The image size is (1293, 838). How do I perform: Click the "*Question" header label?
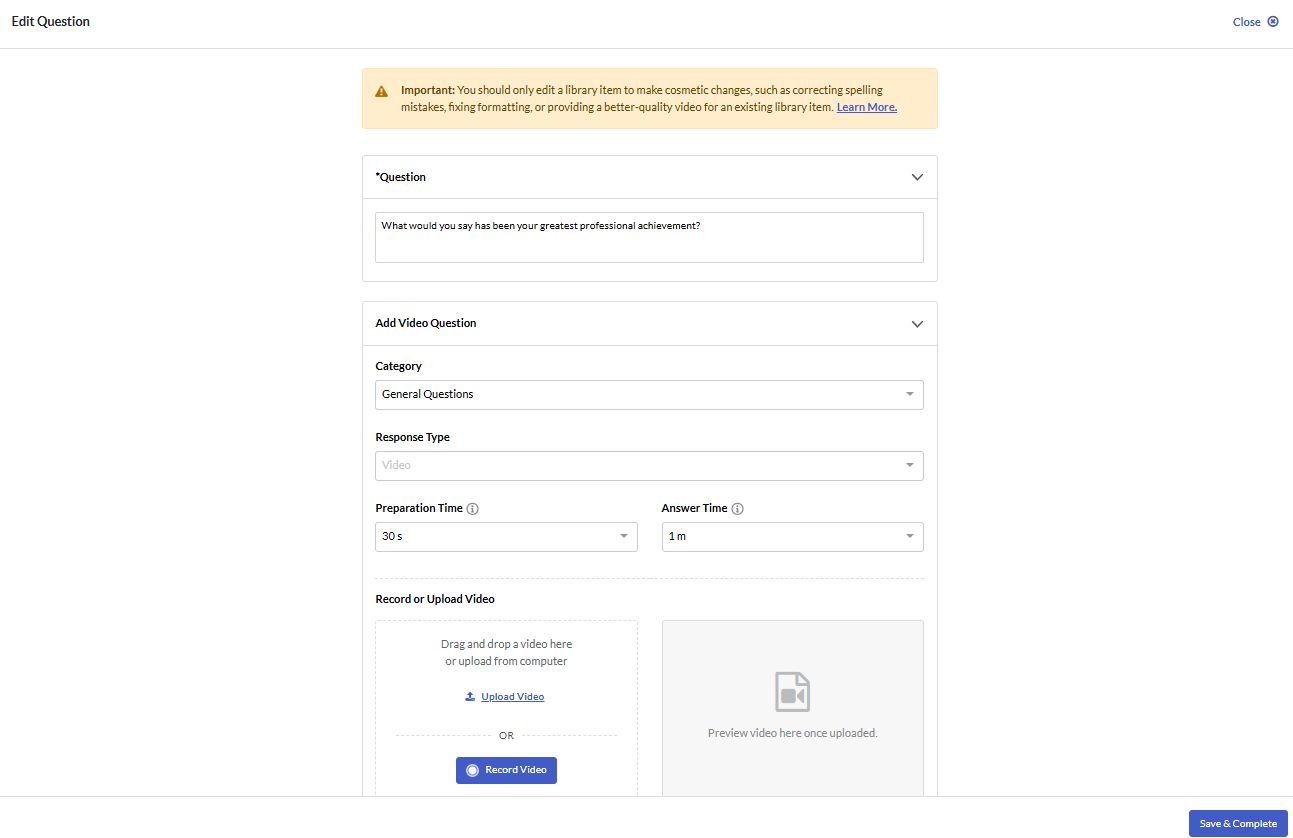[x=401, y=178]
